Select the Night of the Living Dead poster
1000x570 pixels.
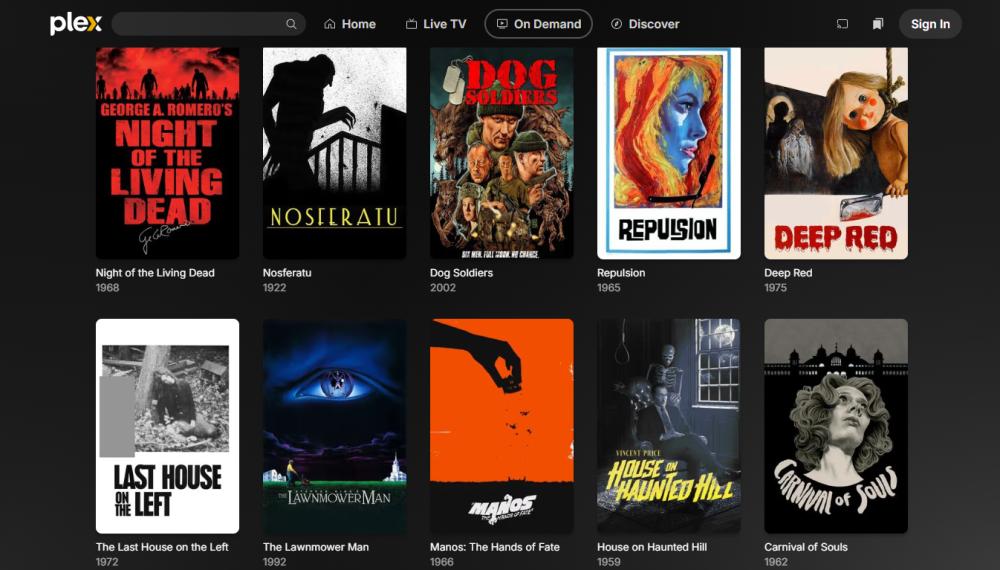pos(167,153)
